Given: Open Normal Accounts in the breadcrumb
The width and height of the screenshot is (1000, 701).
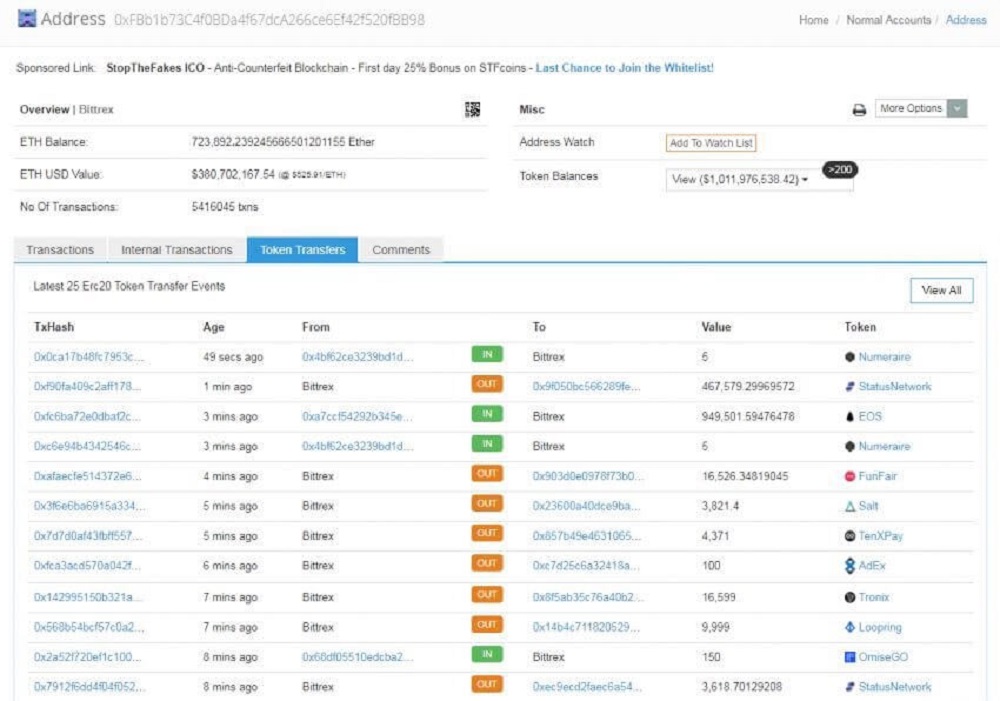Looking at the screenshot, I should [x=888, y=20].
